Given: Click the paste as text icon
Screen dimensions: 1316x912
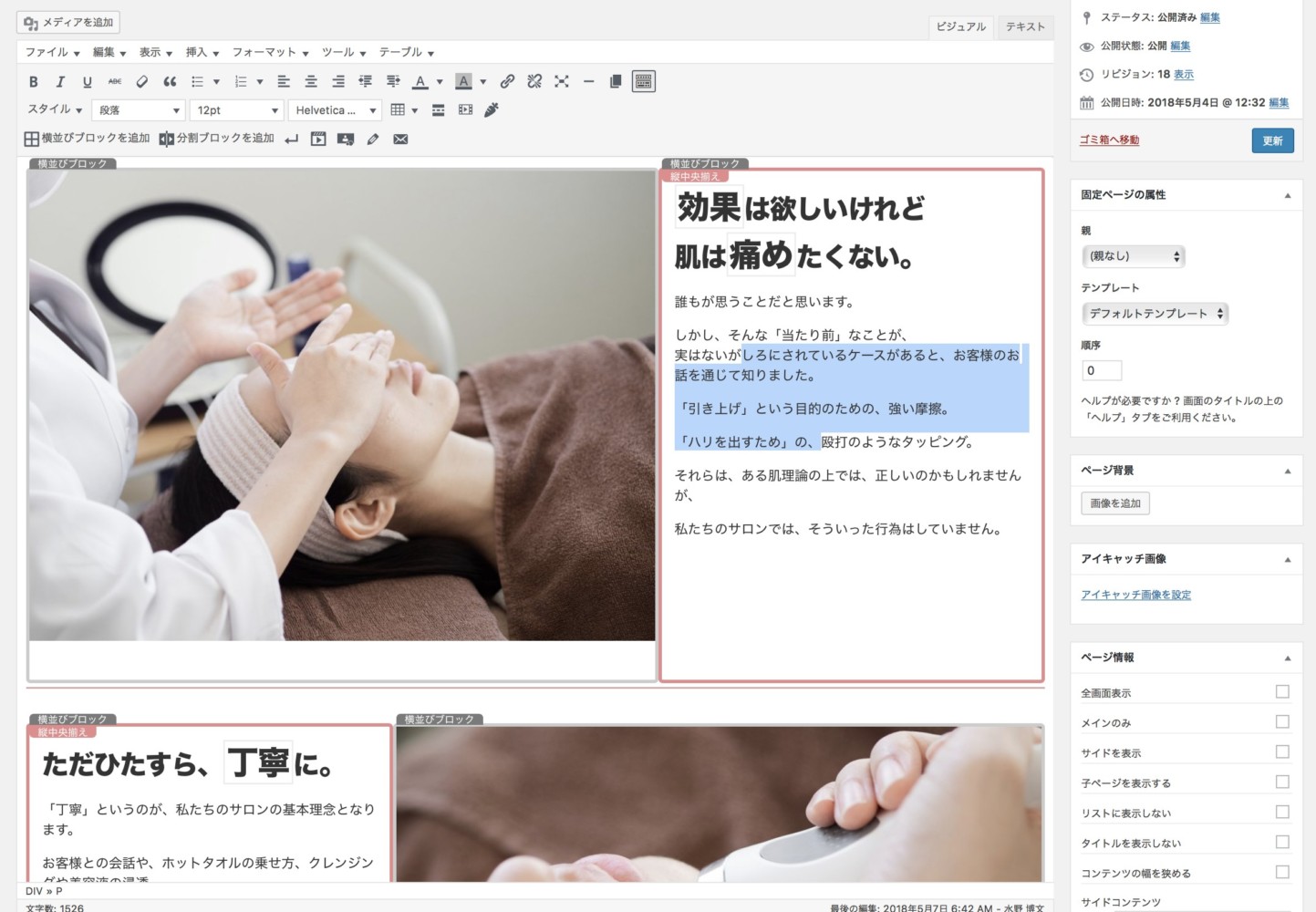Looking at the screenshot, I should point(616,82).
